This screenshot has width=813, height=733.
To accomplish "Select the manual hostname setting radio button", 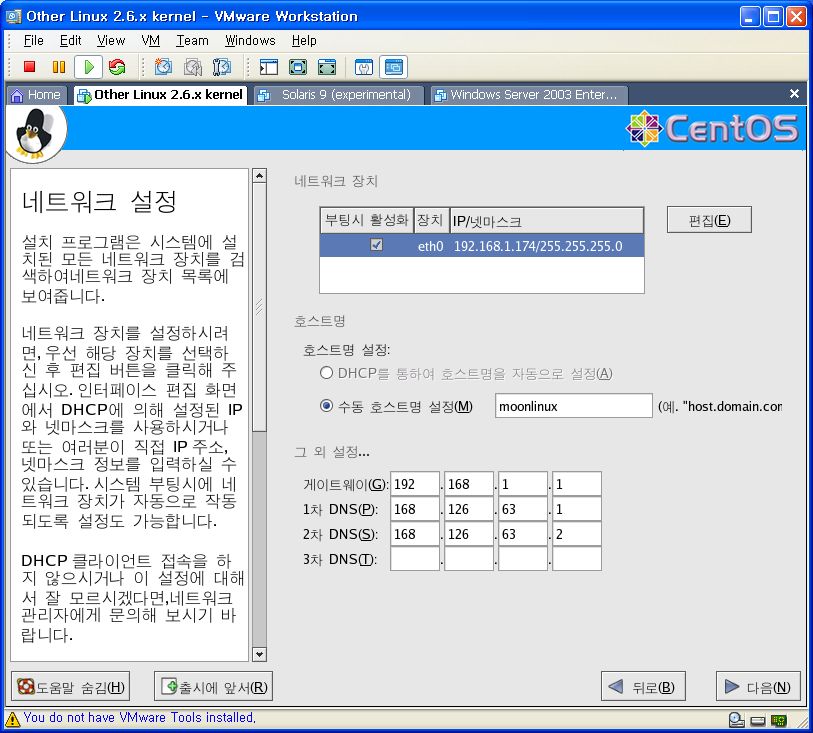I will [x=326, y=405].
